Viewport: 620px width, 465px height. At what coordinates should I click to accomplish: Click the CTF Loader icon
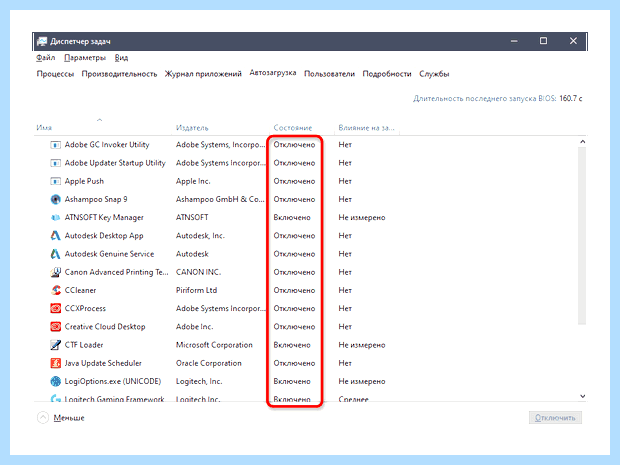55,345
